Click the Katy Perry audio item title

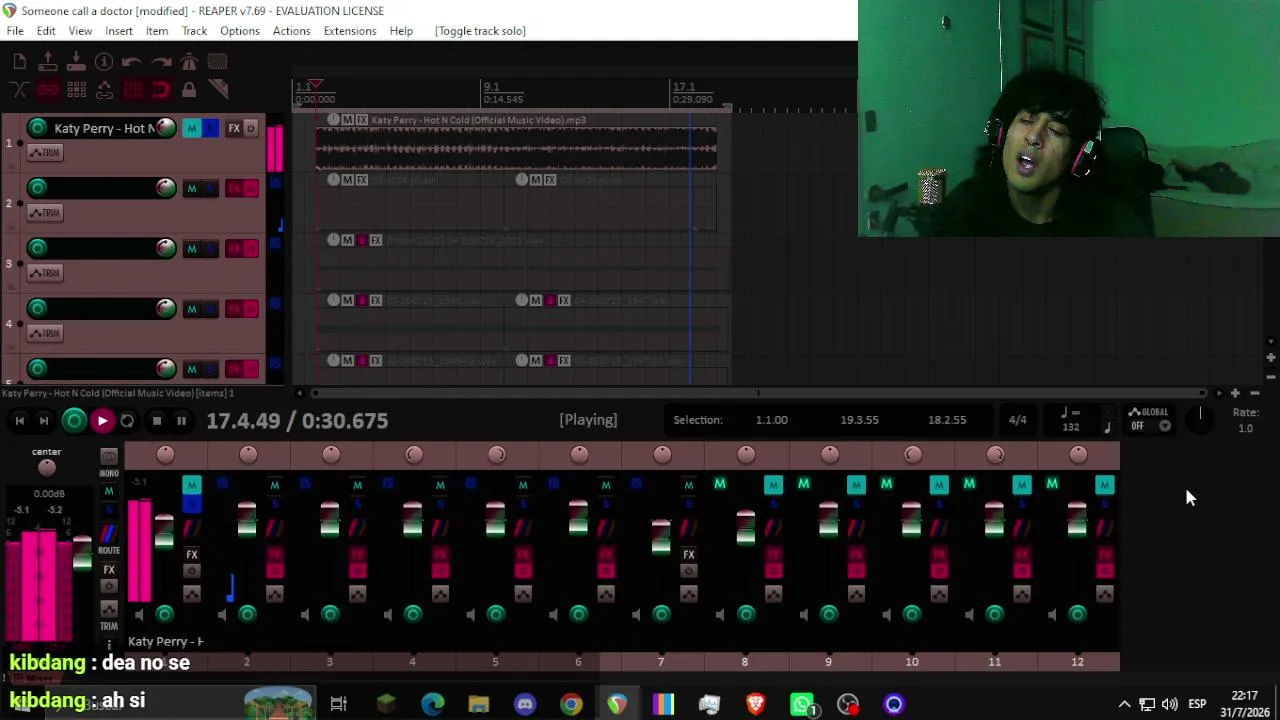tap(478, 120)
